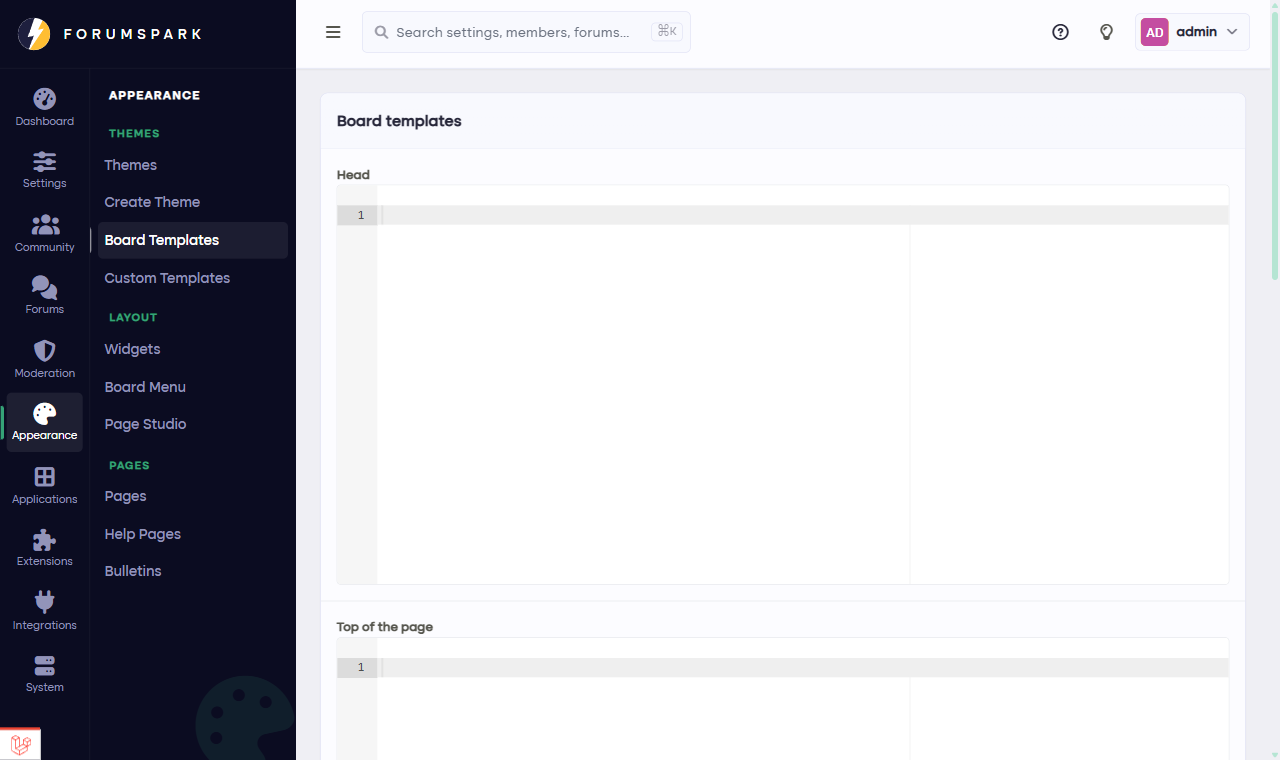Open the Applications grid icon
Viewport: 1280px width, 760px height.
[x=45, y=477]
